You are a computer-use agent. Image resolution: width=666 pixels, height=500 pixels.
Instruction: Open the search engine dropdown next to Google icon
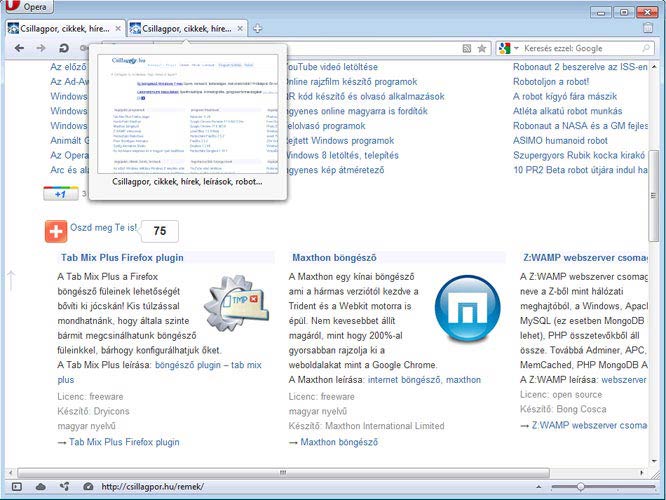point(516,48)
